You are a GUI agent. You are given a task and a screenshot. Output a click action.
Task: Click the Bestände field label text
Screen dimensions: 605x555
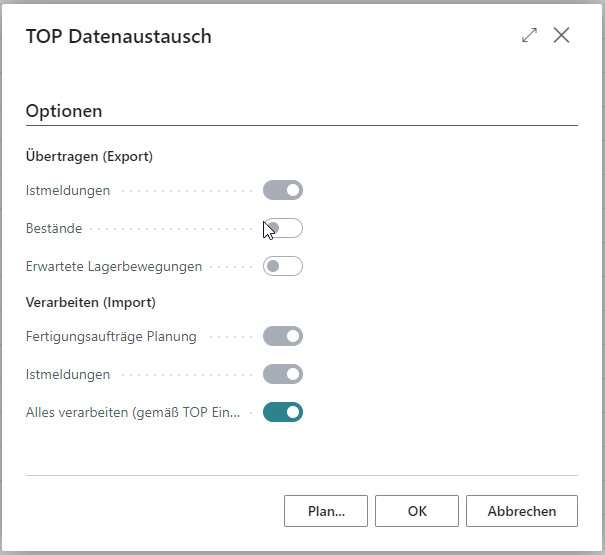click(54, 229)
